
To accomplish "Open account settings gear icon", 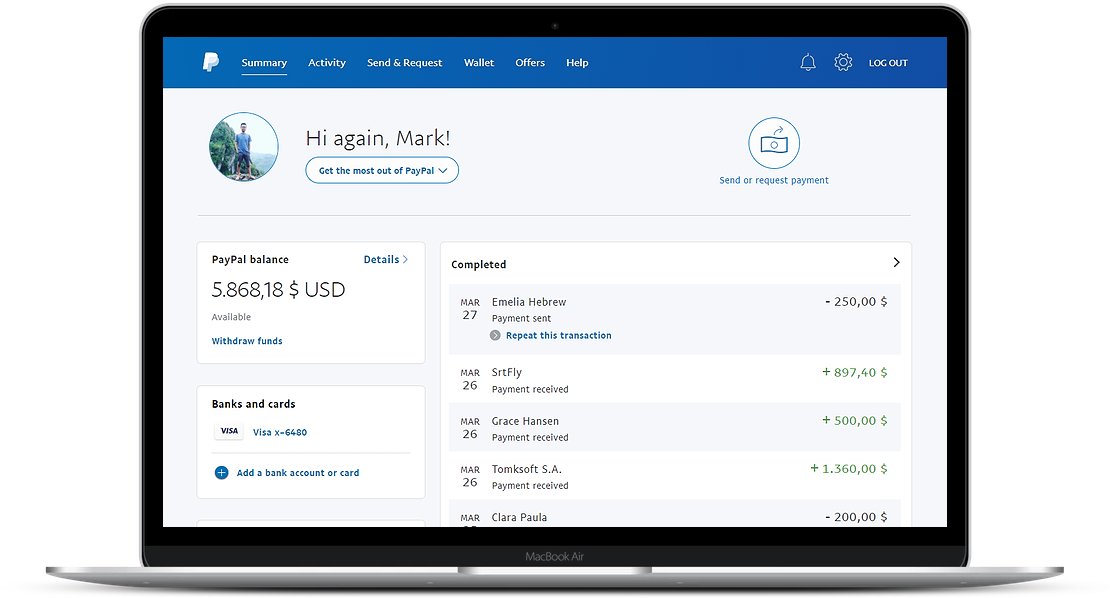I will coord(842,62).
